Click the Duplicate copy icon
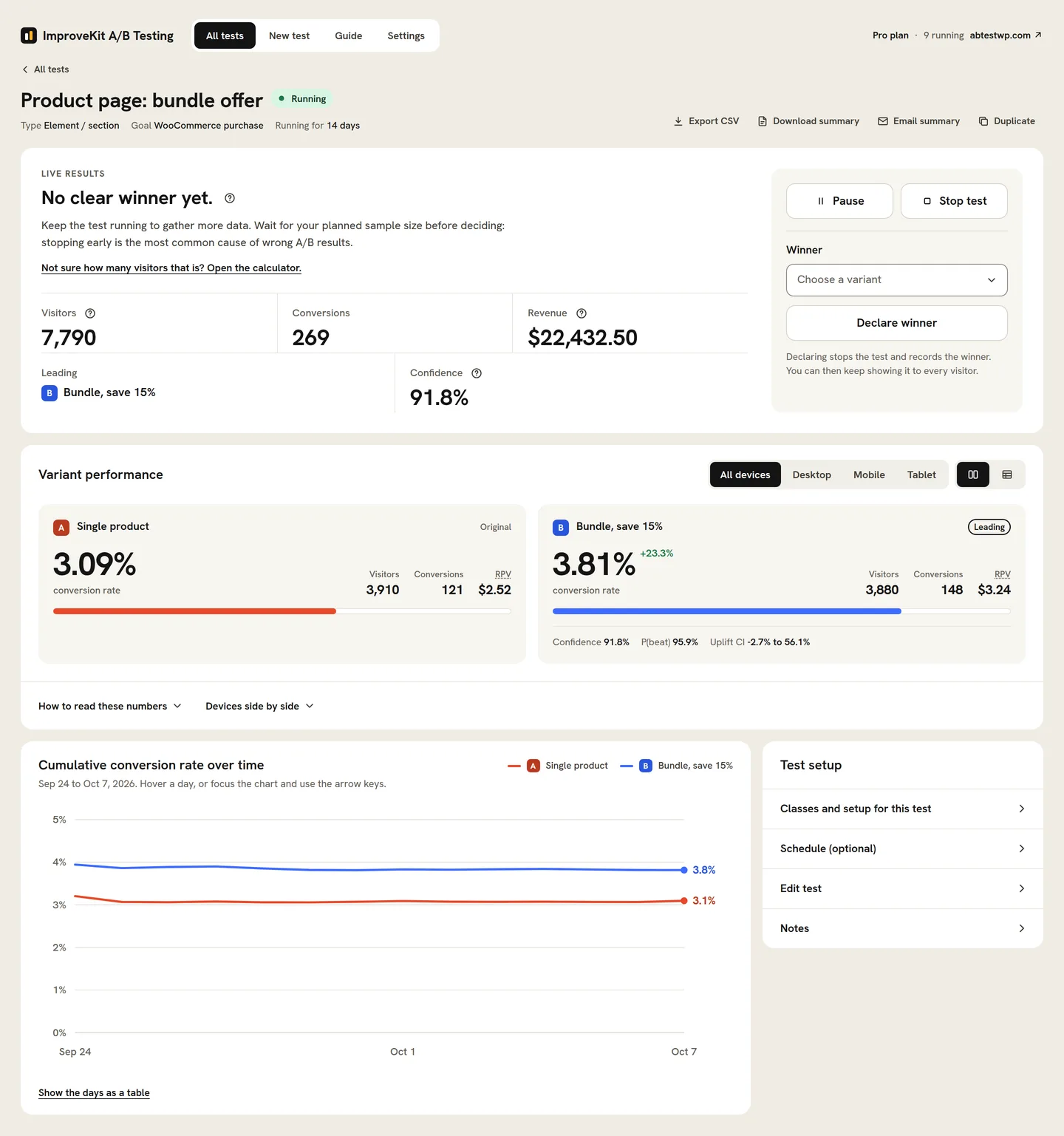Viewport: 1064px width, 1136px height. (x=983, y=121)
